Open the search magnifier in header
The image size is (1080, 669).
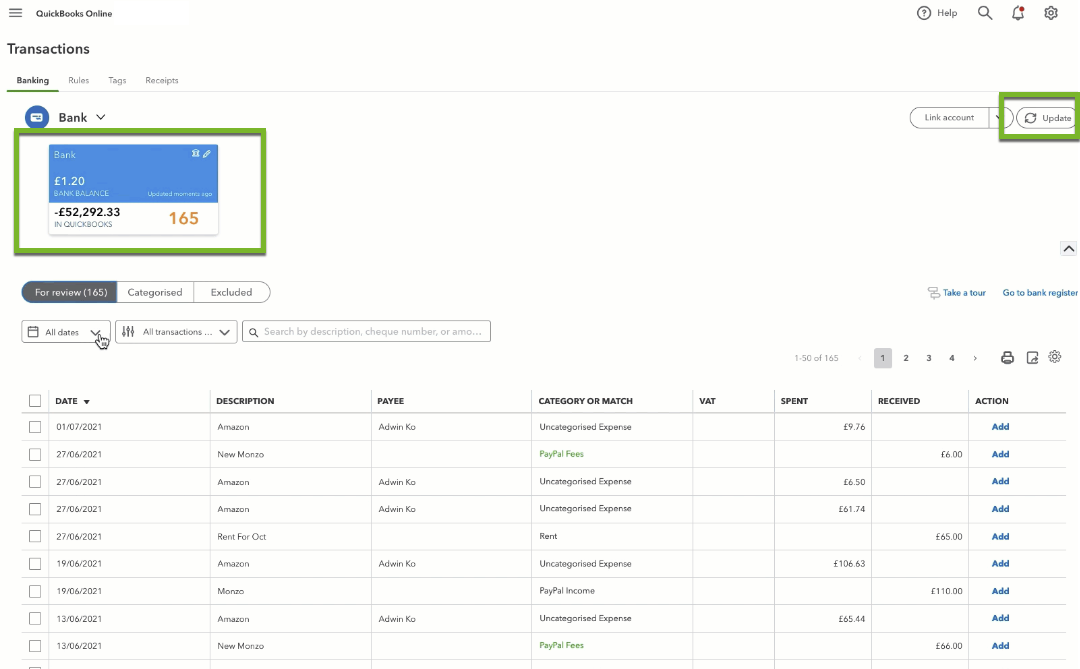click(x=985, y=13)
